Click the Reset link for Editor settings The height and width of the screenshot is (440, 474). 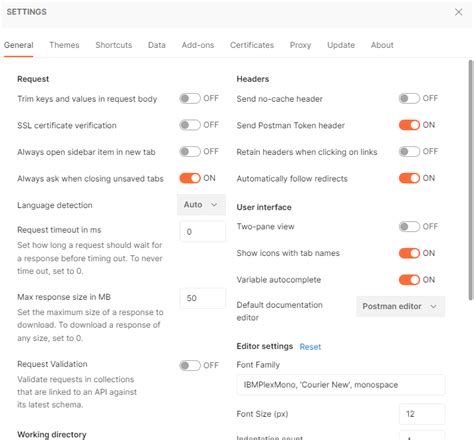pyautogui.click(x=310, y=347)
